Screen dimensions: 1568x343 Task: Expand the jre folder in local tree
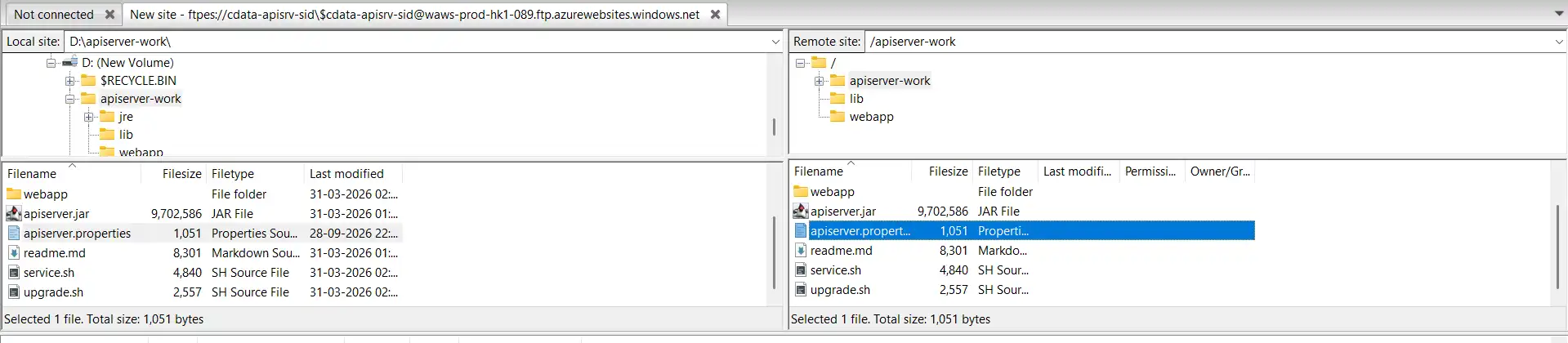tap(89, 117)
